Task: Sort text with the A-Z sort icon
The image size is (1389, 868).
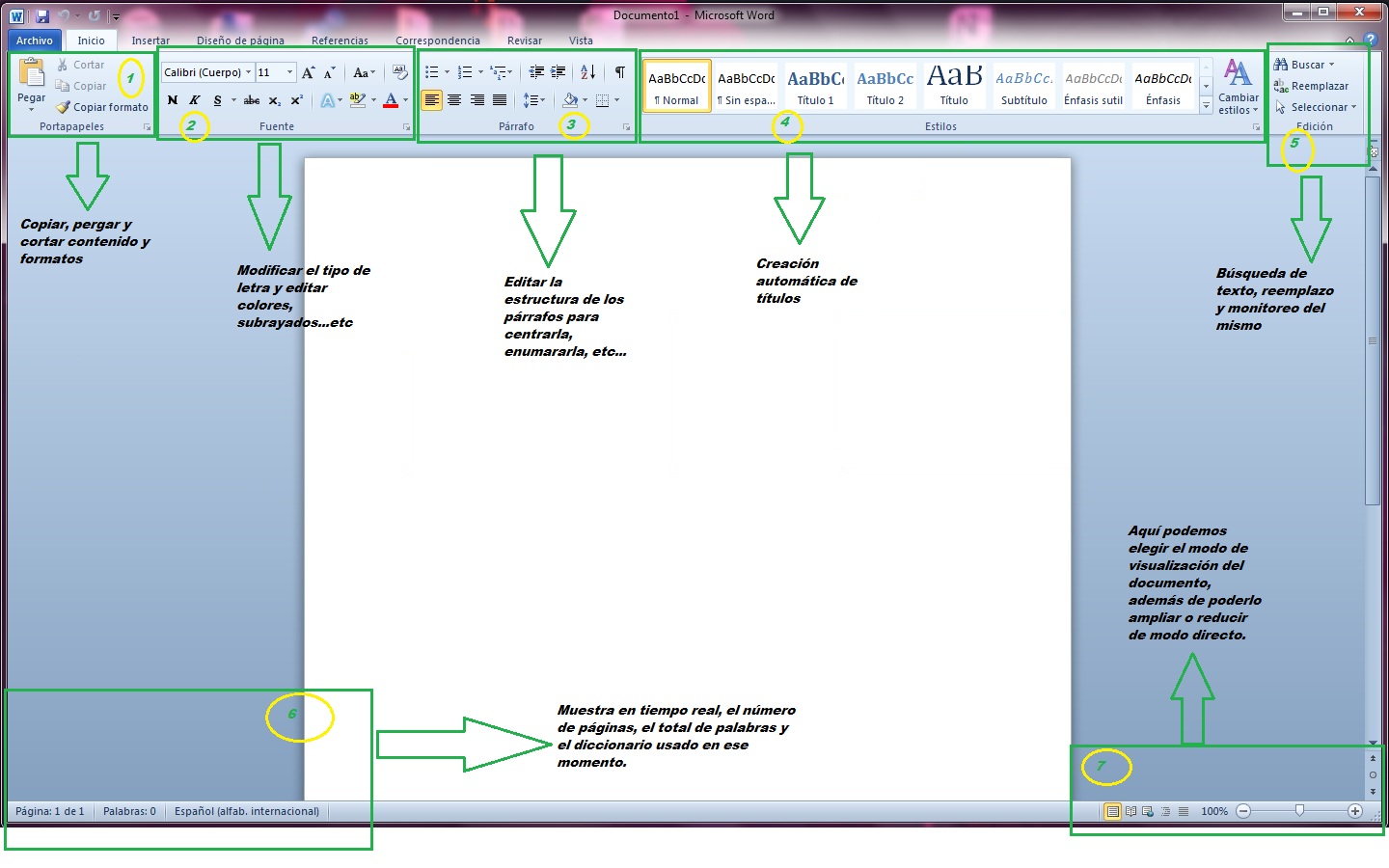Action: click(588, 72)
